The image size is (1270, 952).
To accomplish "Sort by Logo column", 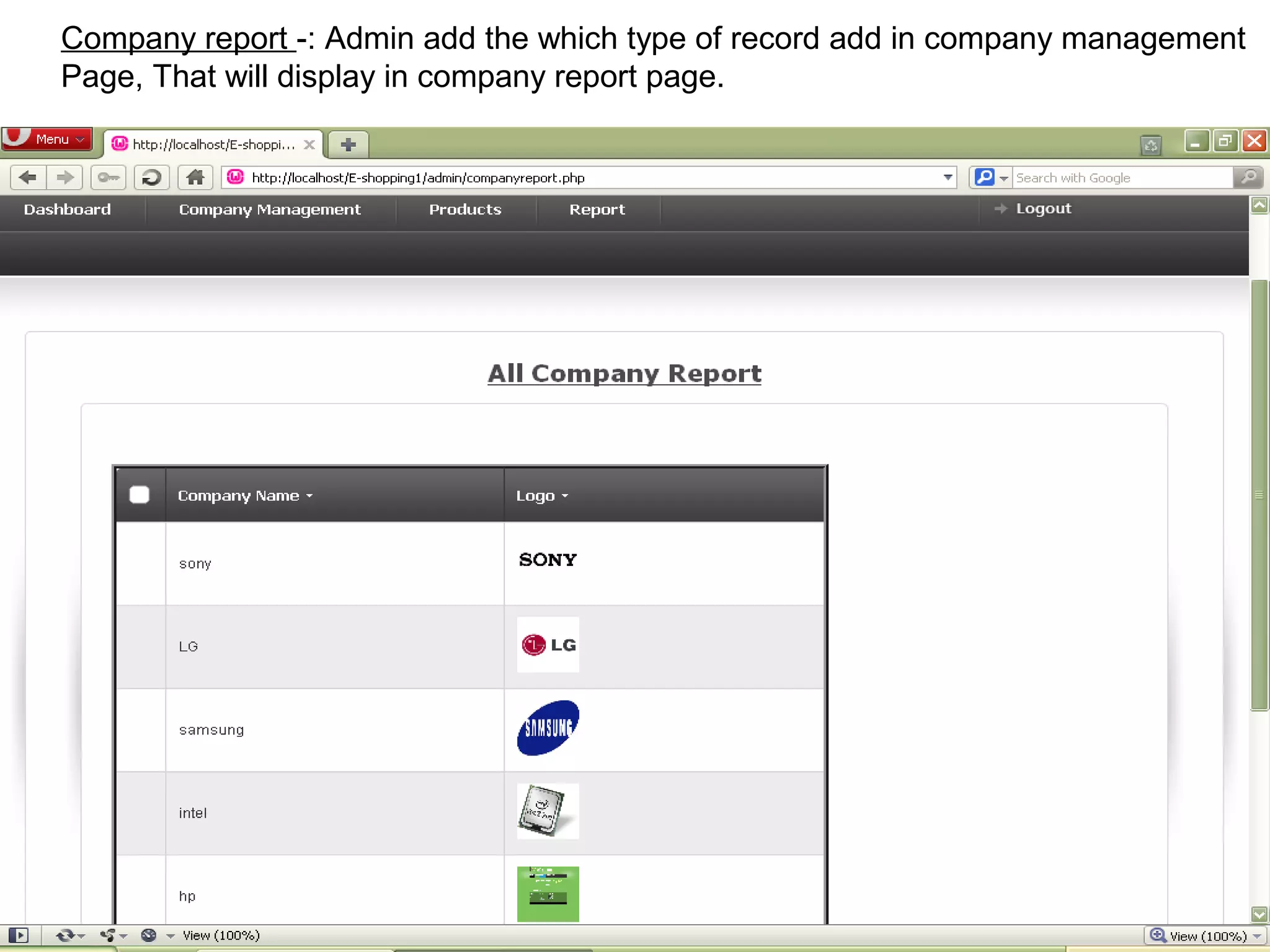I will tap(542, 496).
